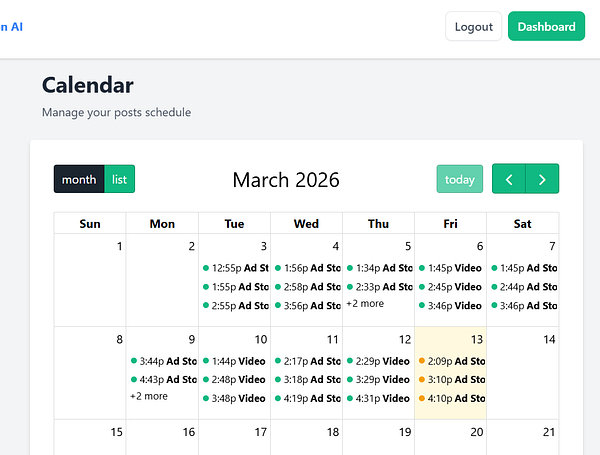Expand '+2 more' events on Thursday March 5
The image size is (600, 455).
pos(365,304)
